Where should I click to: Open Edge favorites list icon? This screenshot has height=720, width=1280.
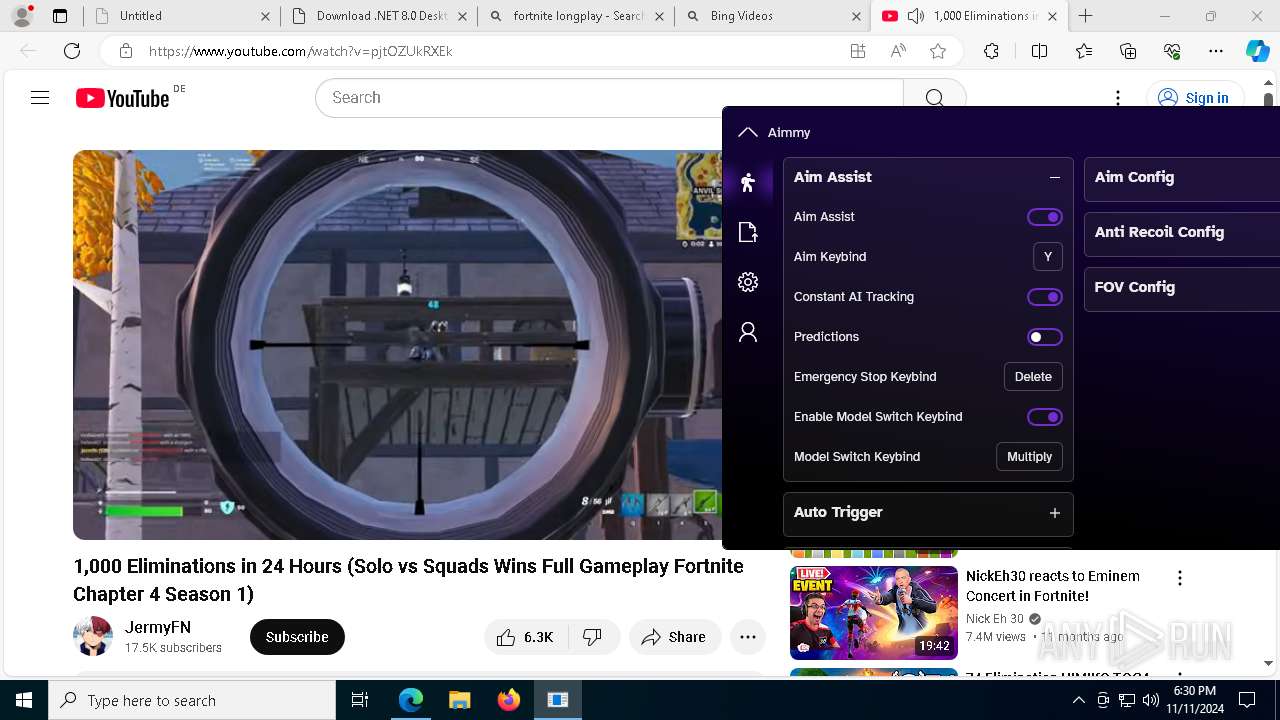pyautogui.click(x=1084, y=51)
